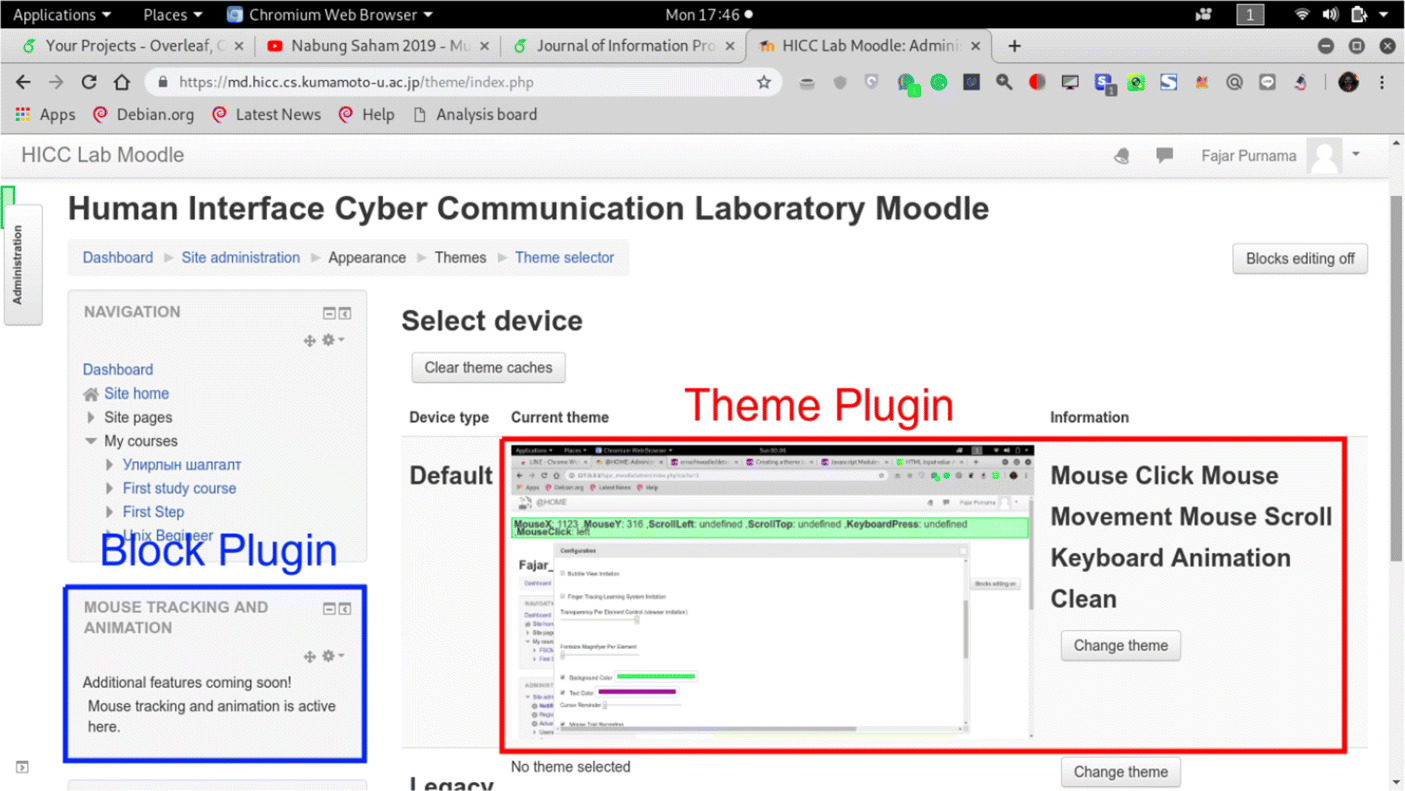The height and width of the screenshot is (791, 1405).
Task: Collapse the My courses tree node
Action: pyautogui.click(x=91, y=441)
